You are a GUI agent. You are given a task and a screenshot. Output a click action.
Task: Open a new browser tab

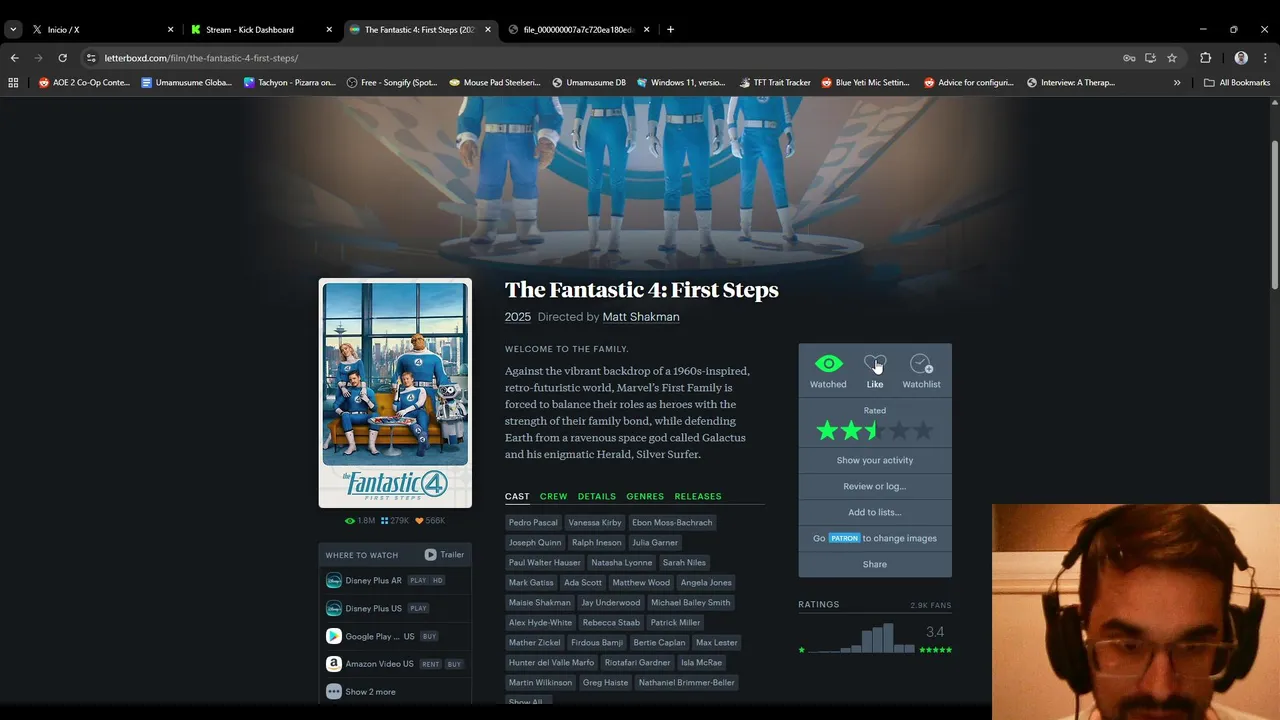670,30
